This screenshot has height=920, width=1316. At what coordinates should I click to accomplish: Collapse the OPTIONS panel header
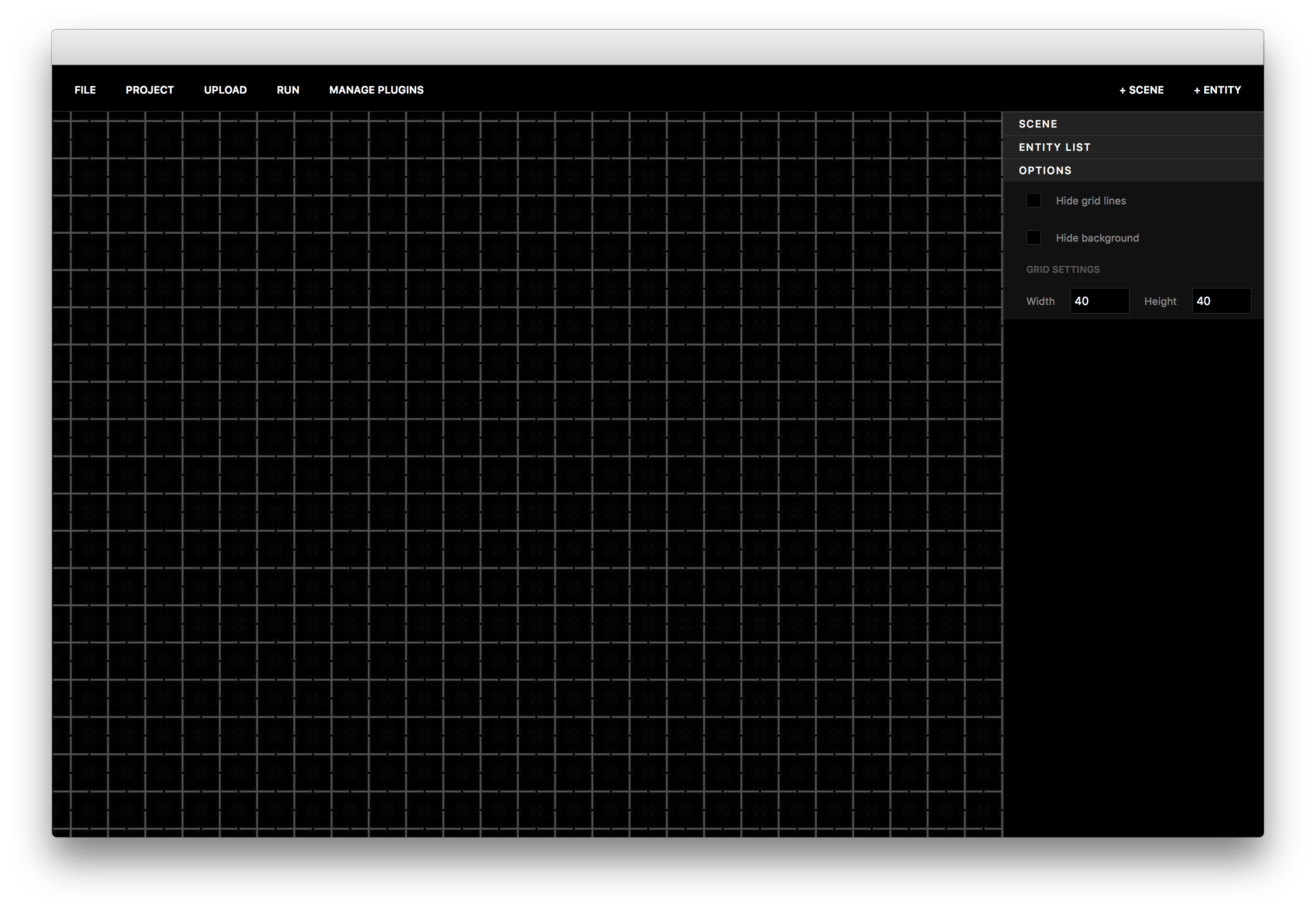pyautogui.click(x=1133, y=170)
